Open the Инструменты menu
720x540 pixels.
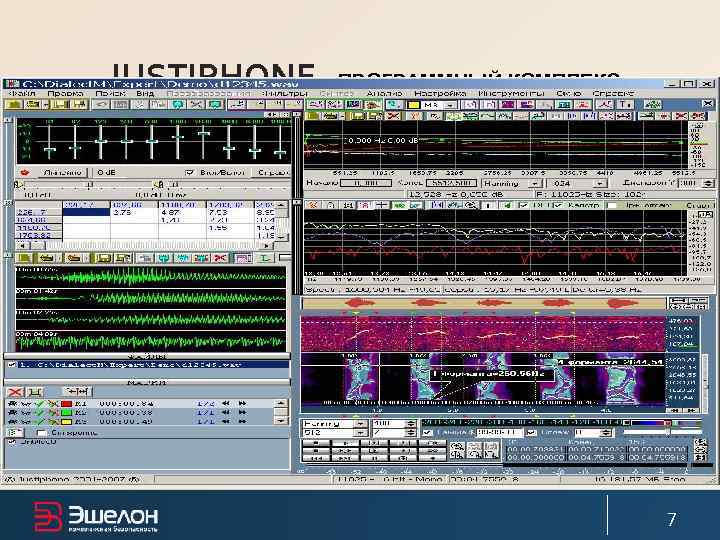(511, 93)
